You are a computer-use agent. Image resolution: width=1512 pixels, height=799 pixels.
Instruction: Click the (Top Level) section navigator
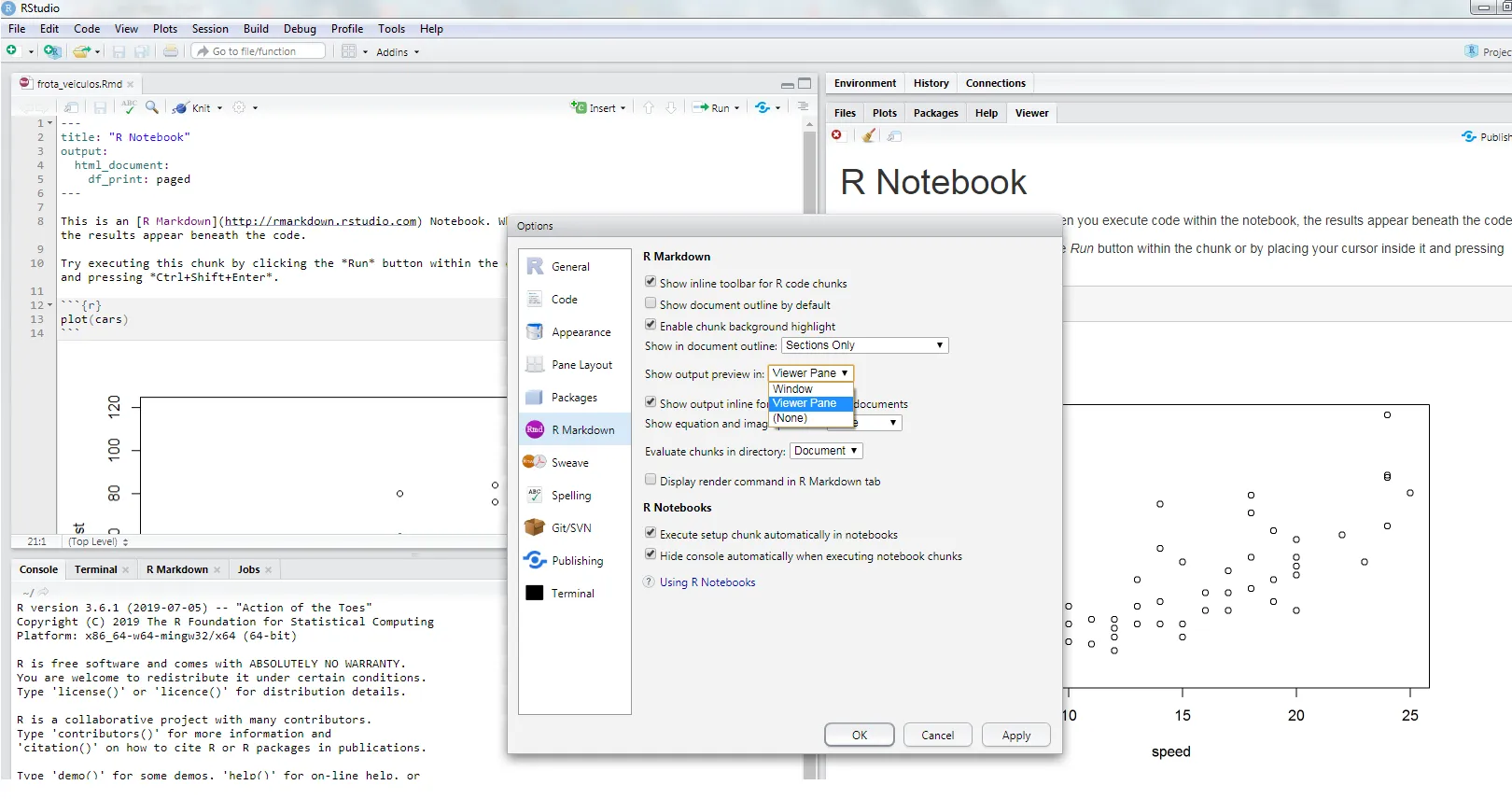pyautogui.click(x=97, y=541)
